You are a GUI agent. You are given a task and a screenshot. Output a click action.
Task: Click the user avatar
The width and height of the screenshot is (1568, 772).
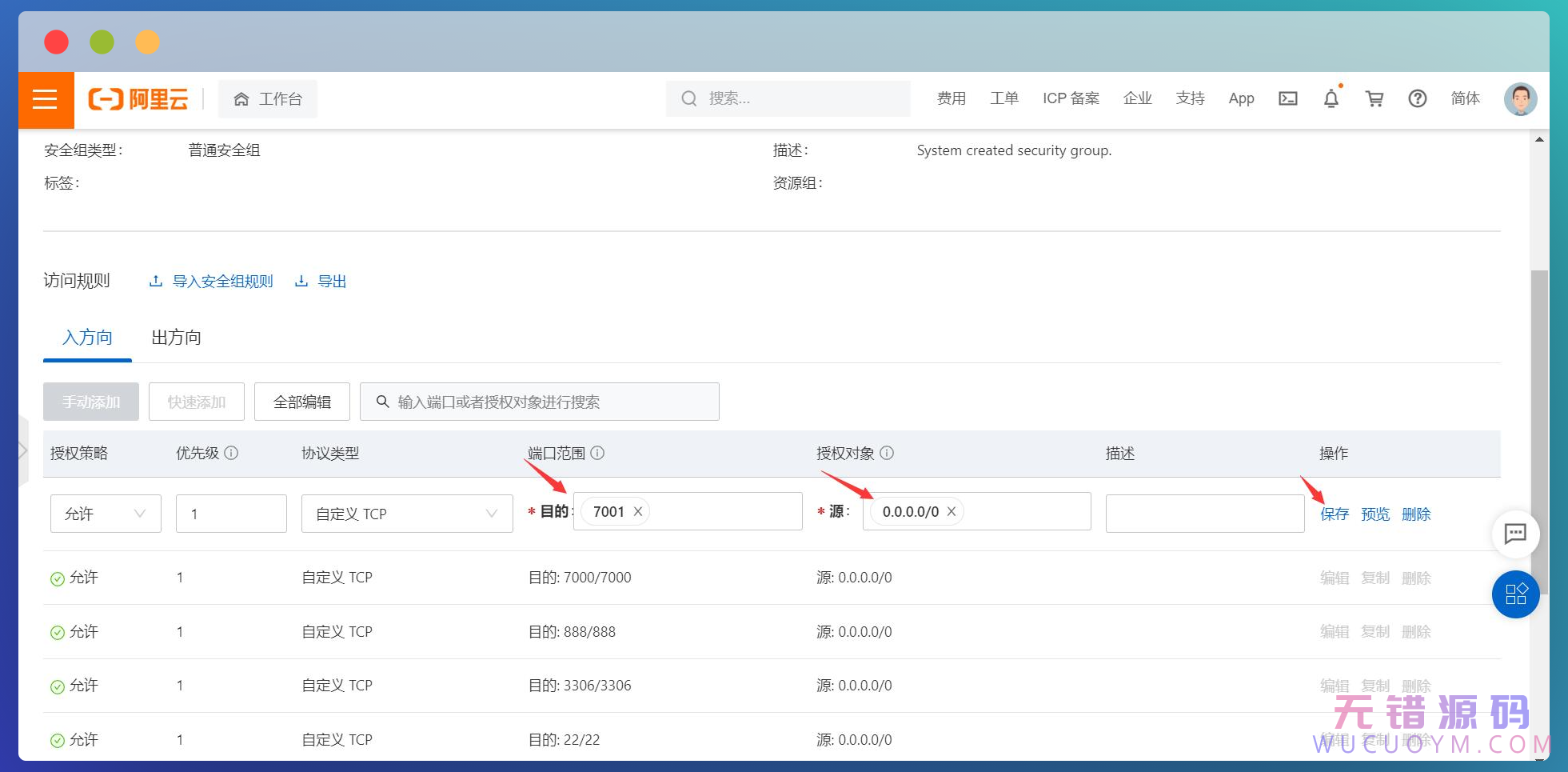click(1520, 99)
